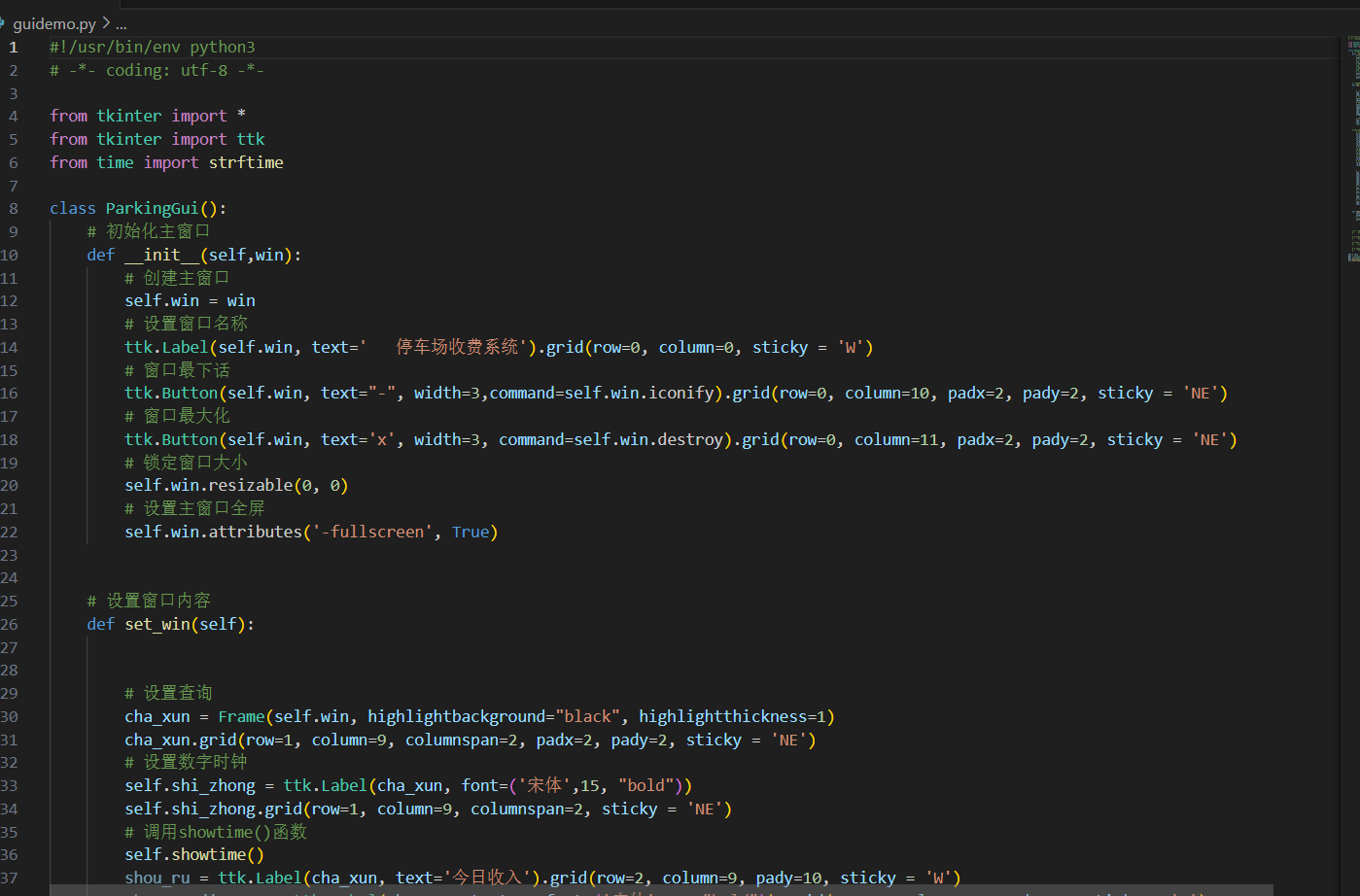1360x896 pixels.
Task: Open the guidemo.py breadcrumb item
Action: 54,23
